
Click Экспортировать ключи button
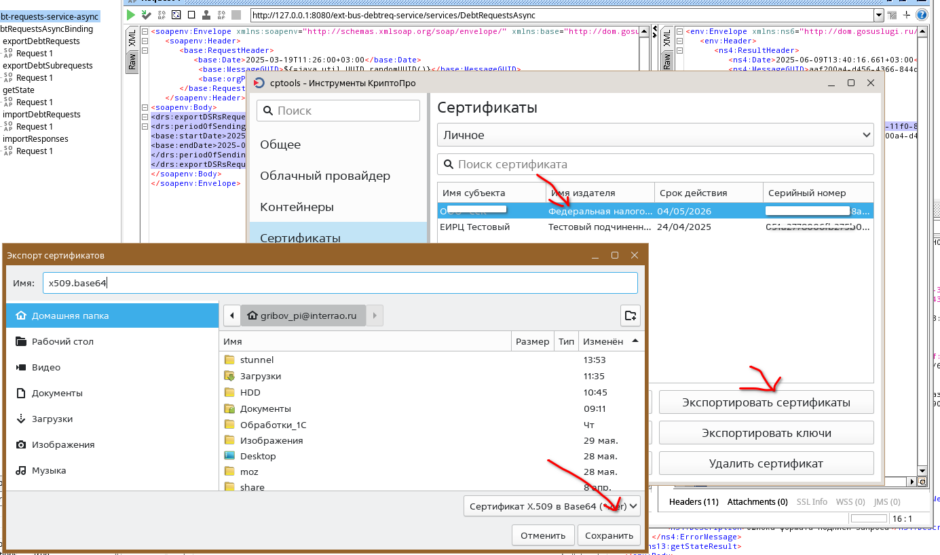766,433
